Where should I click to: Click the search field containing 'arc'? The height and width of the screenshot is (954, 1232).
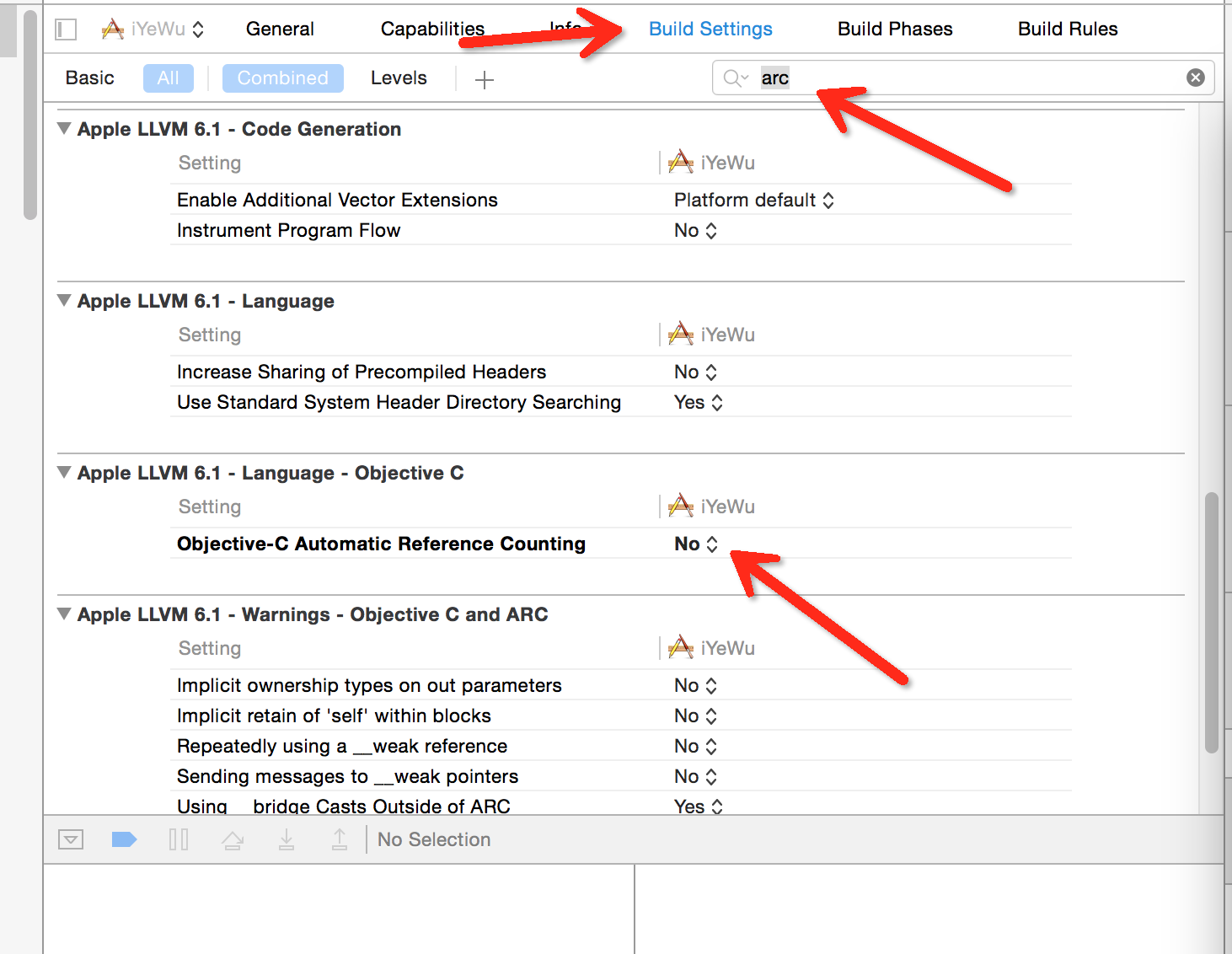pyautogui.click(x=963, y=78)
